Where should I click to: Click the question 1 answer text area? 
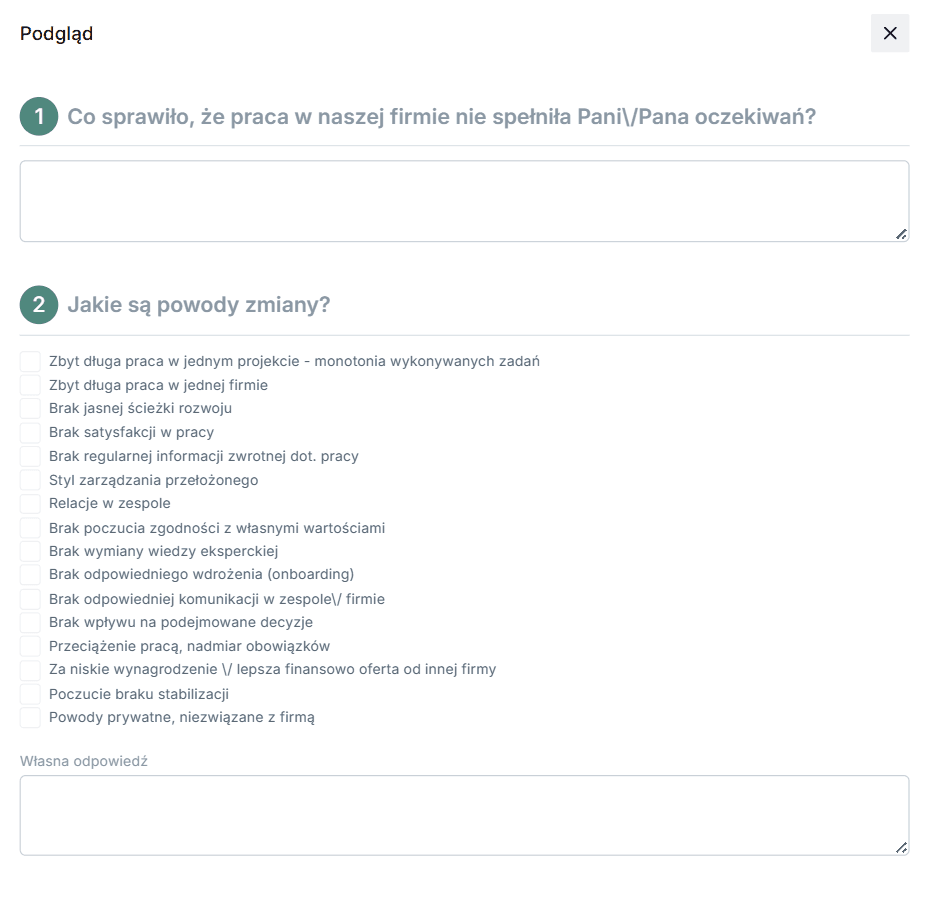pos(464,201)
